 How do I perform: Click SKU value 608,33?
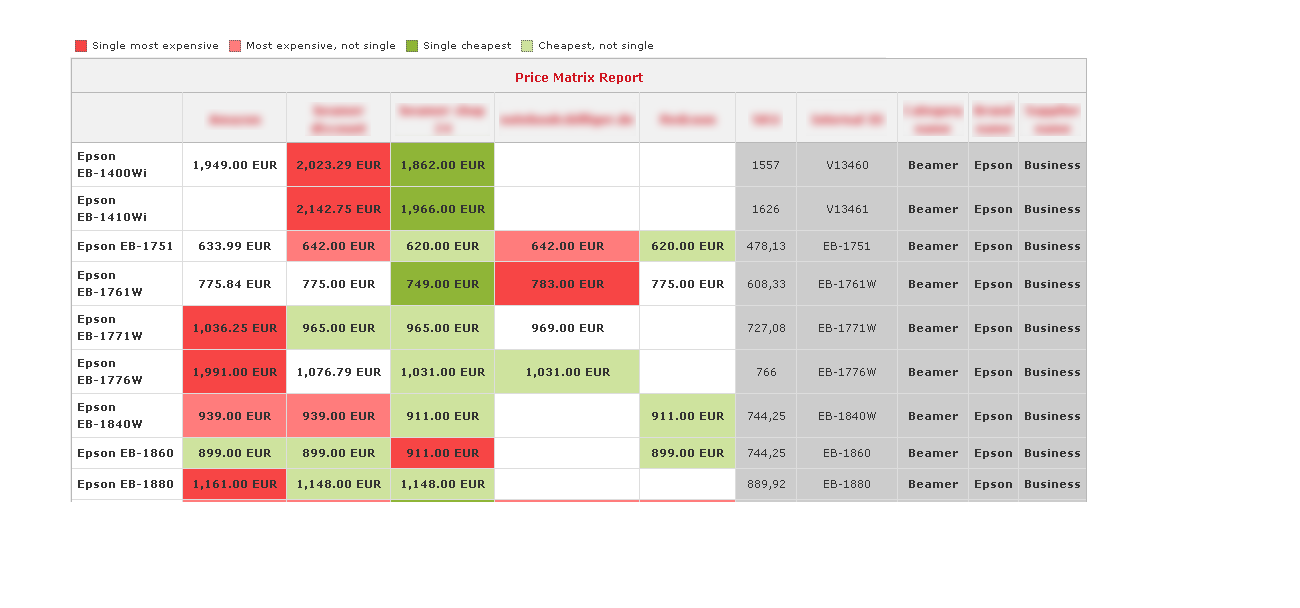[x=766, y=284]
